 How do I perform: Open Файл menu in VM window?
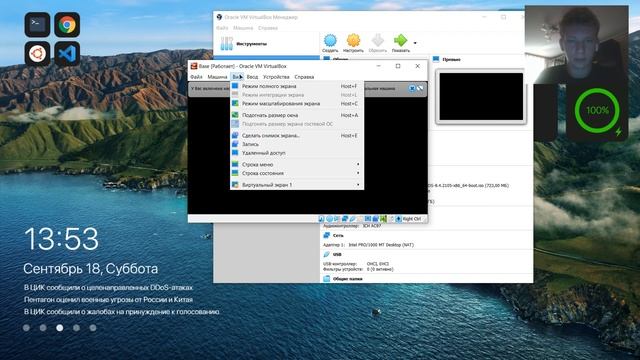(196, 77)
